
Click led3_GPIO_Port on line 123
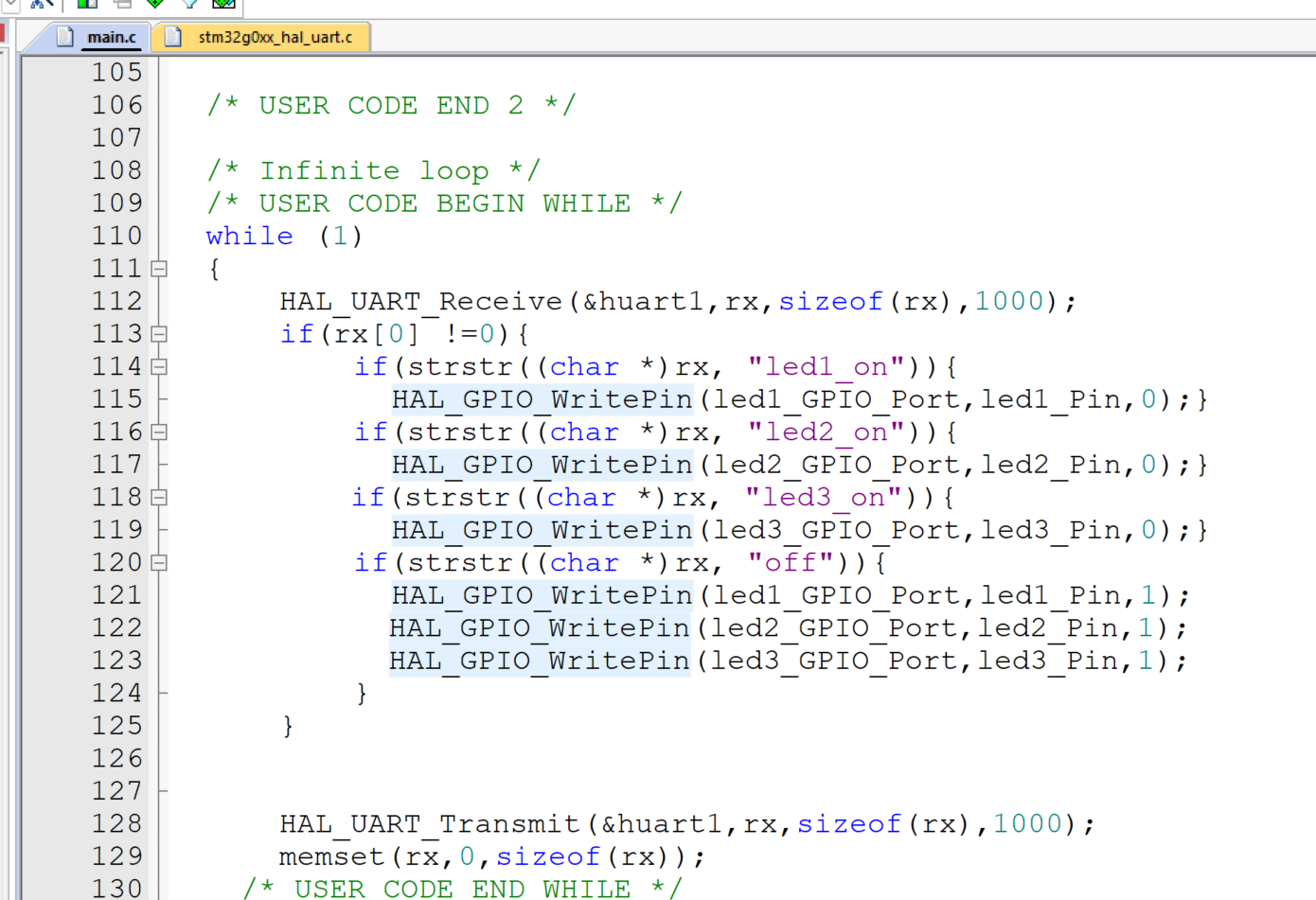click(835, 661)
